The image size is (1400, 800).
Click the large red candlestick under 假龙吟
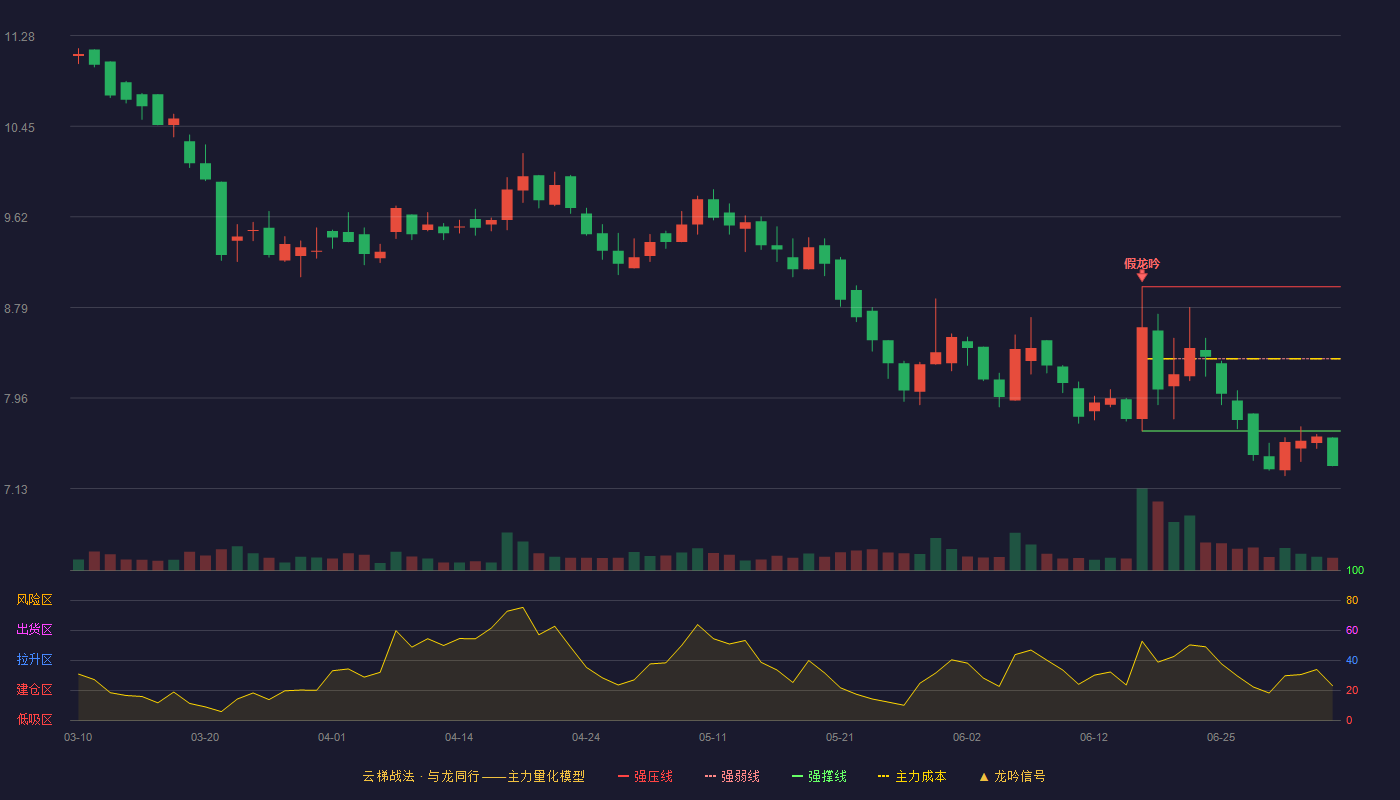point(1142,372)
